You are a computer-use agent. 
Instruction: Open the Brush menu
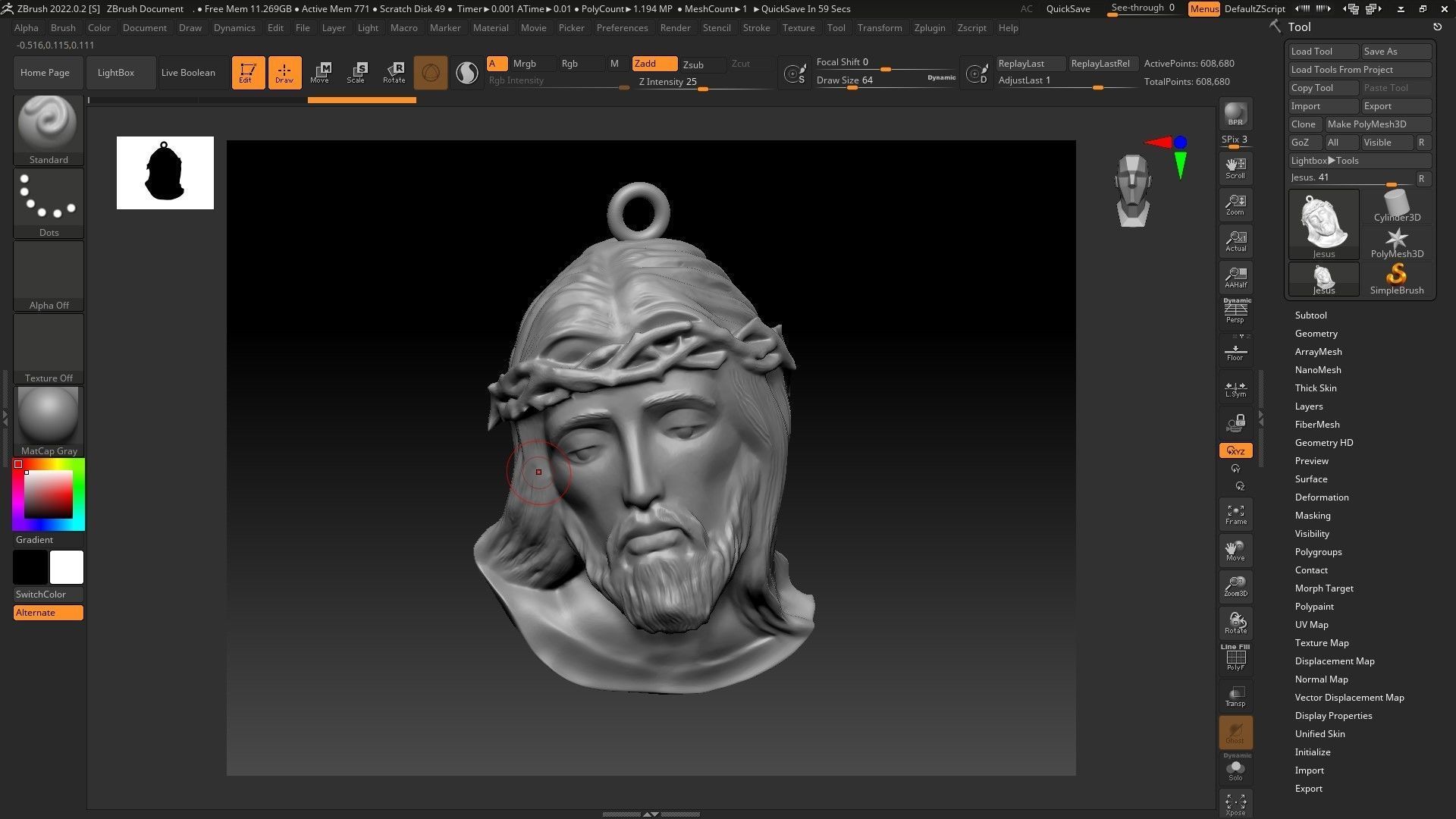point(63,27)
